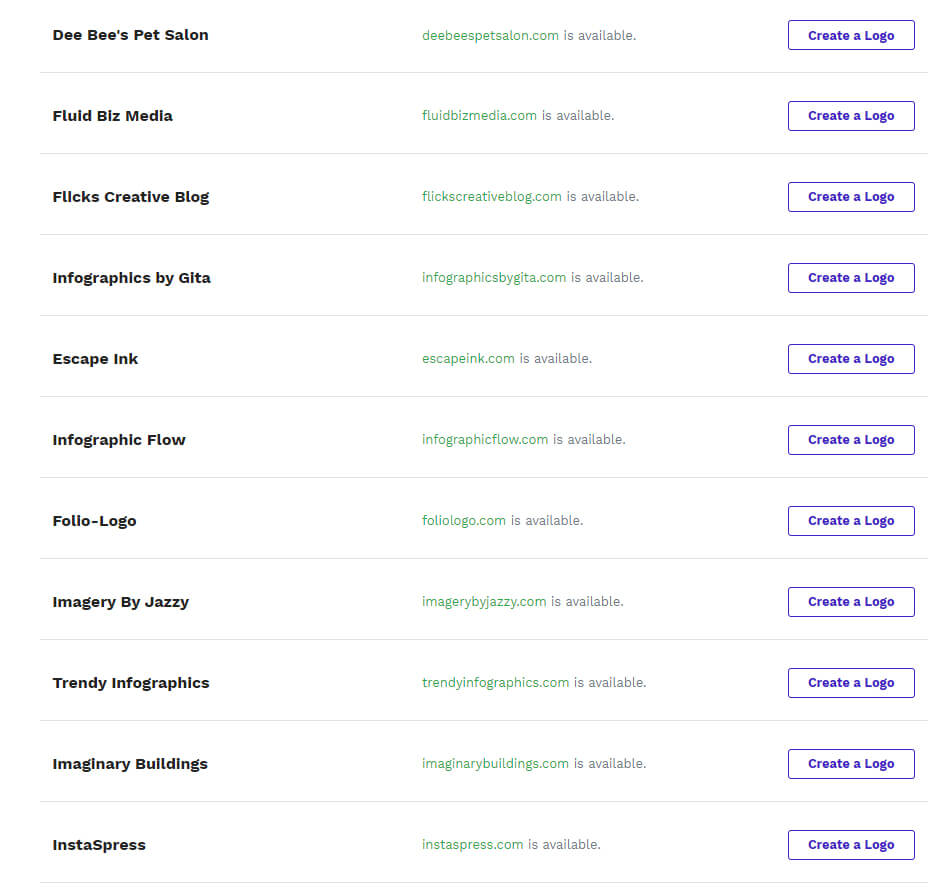Image resolution: width=942 pixels, height=888 pixels.
Task: Open the deebeespetsalon.com domain link
Action: pyautogui.click(x=490, y=35)
